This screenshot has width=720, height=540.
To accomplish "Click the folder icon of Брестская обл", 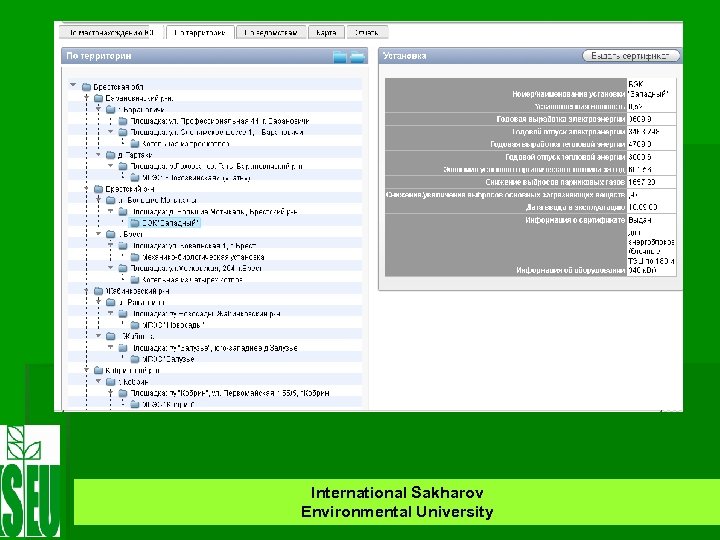I will [86, 87].
